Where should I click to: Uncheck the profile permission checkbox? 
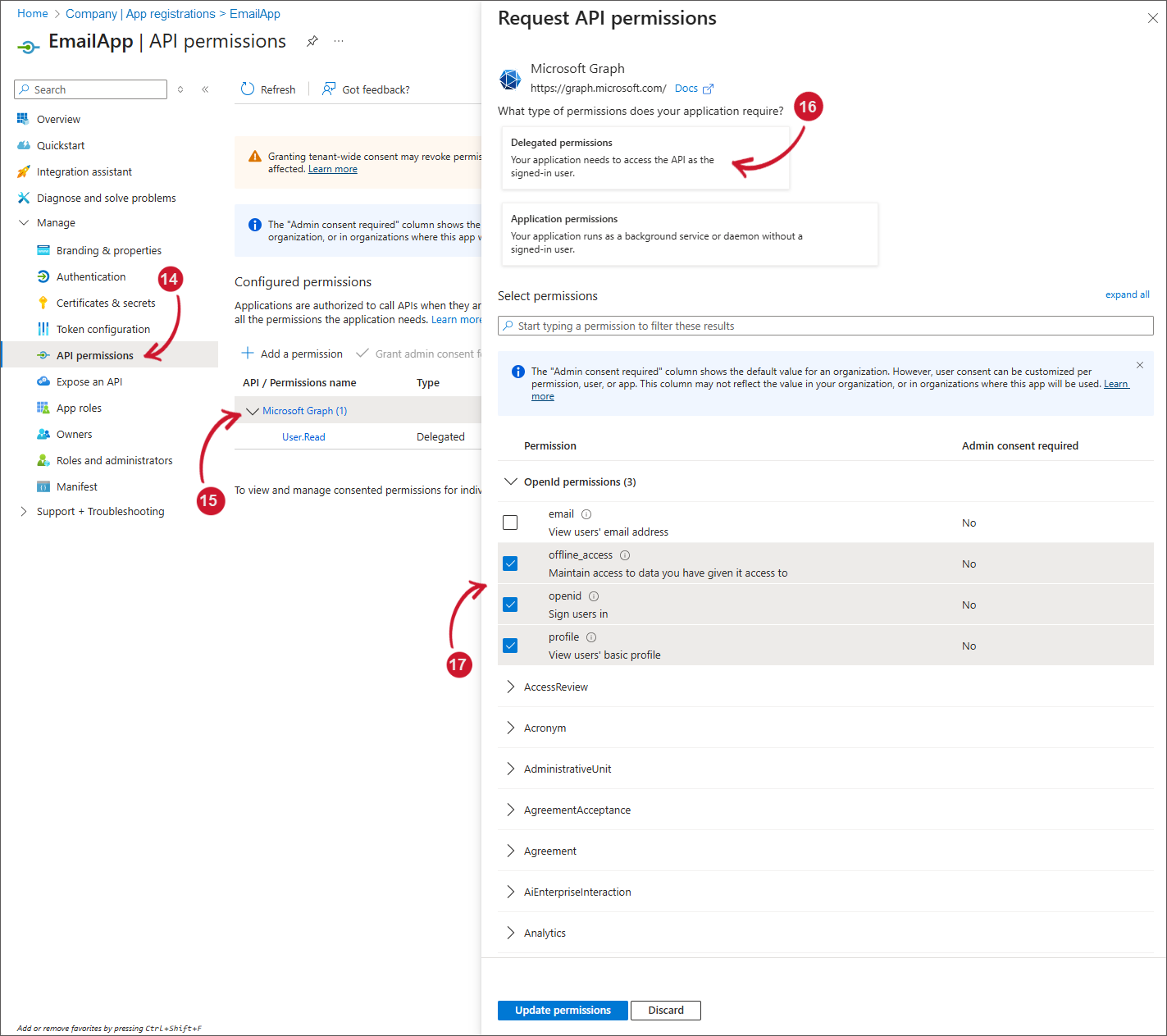[x=510, y=646]
